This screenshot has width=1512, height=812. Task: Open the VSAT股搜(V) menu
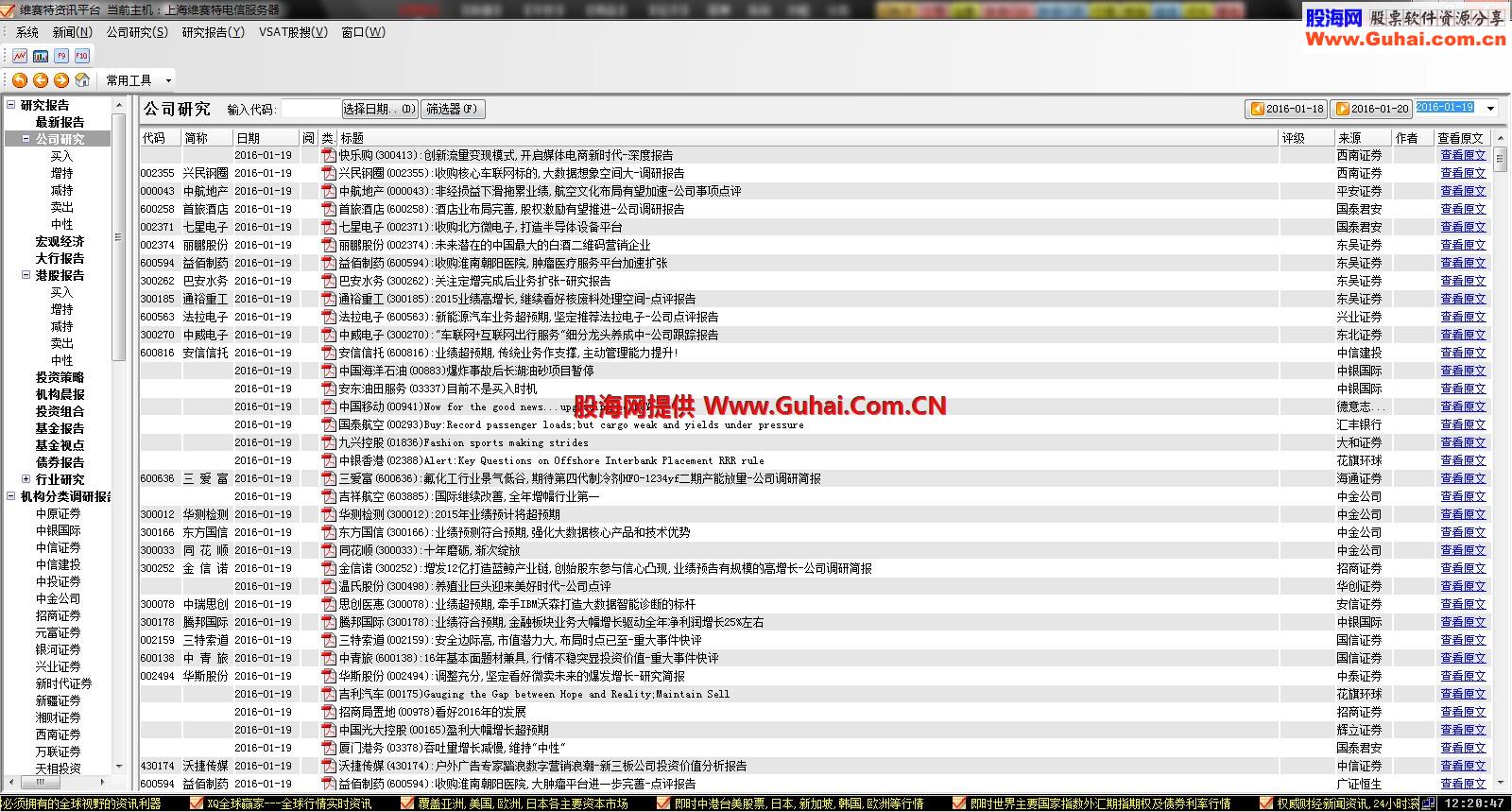coord(293,32)
